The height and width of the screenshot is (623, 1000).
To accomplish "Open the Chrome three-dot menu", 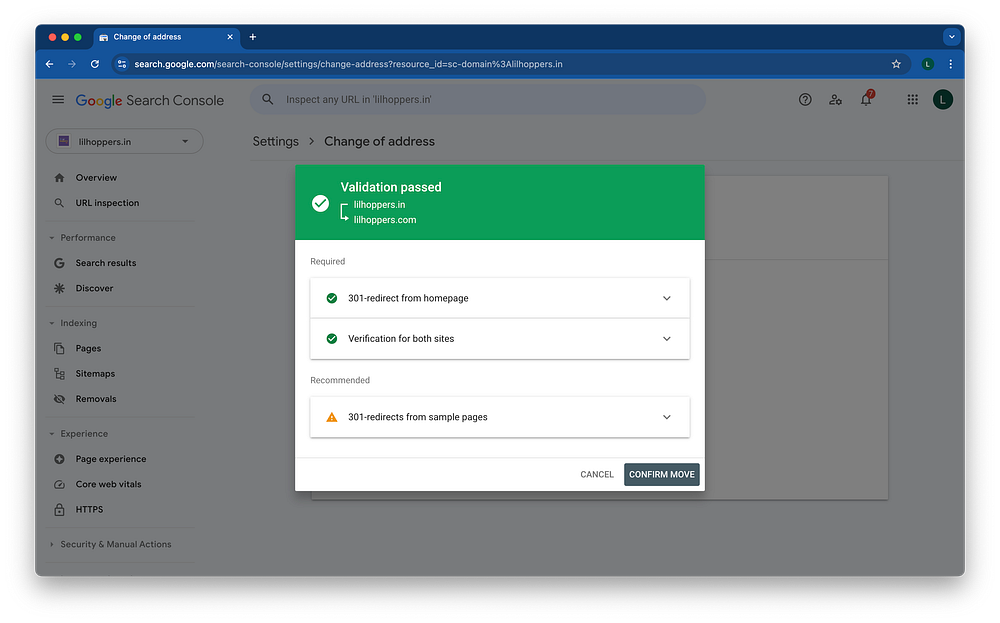I will [x=950, y=64].
